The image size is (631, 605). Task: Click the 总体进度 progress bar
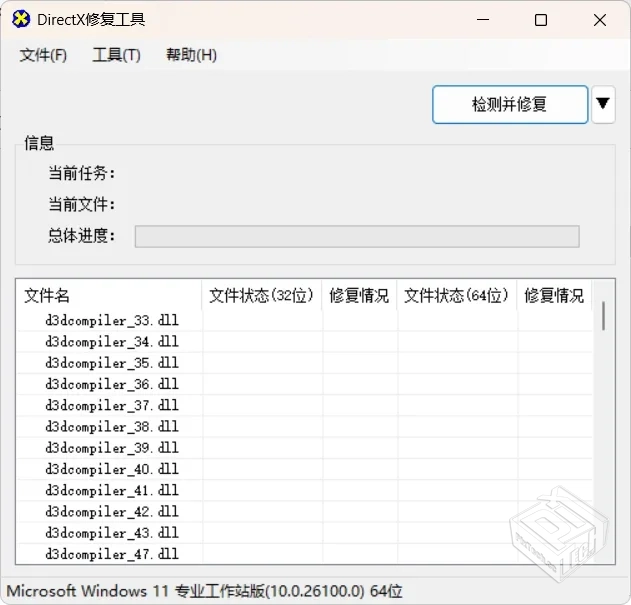[x=357, y=236]
